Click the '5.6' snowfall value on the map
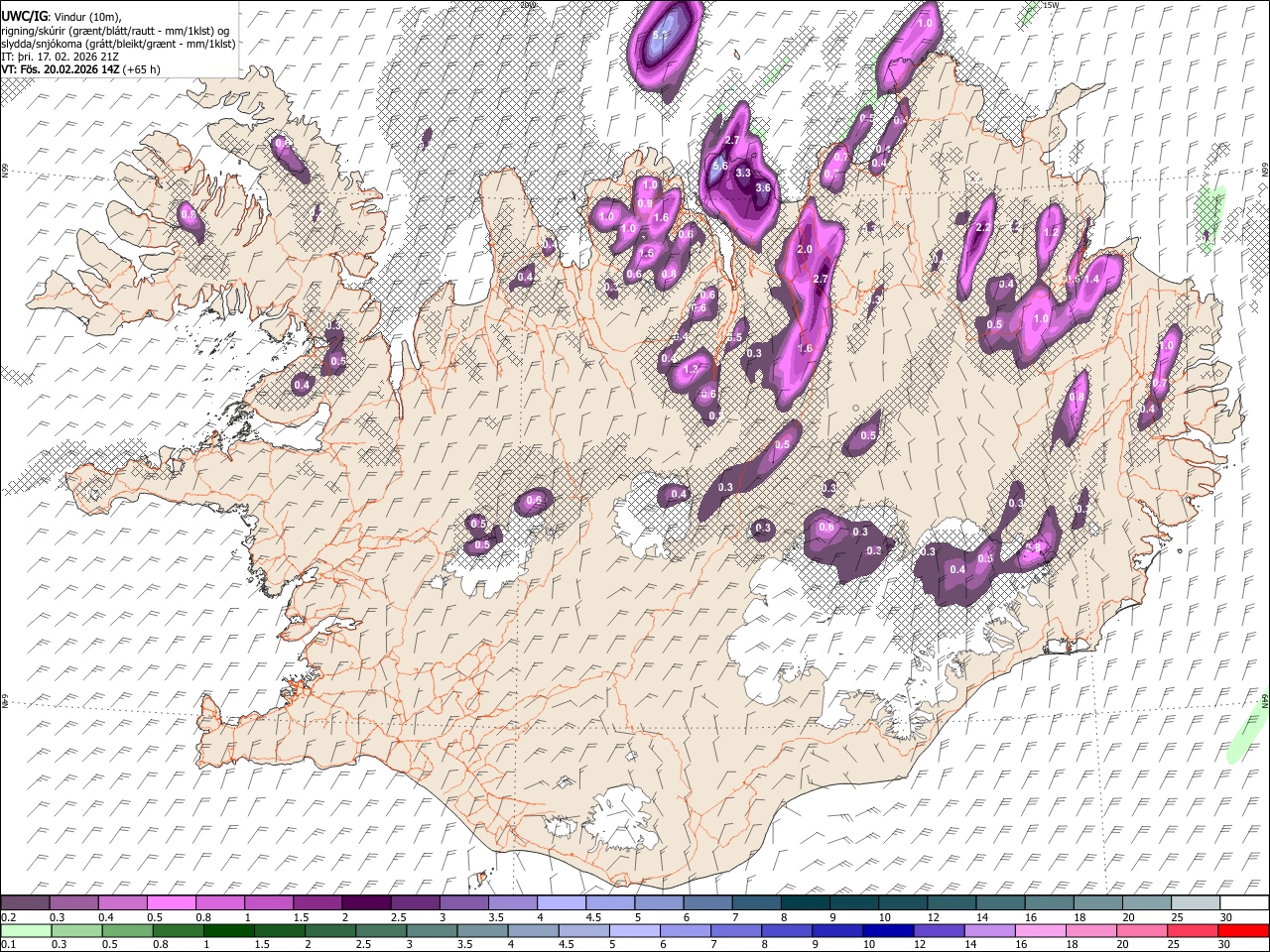 click(720, 167)
